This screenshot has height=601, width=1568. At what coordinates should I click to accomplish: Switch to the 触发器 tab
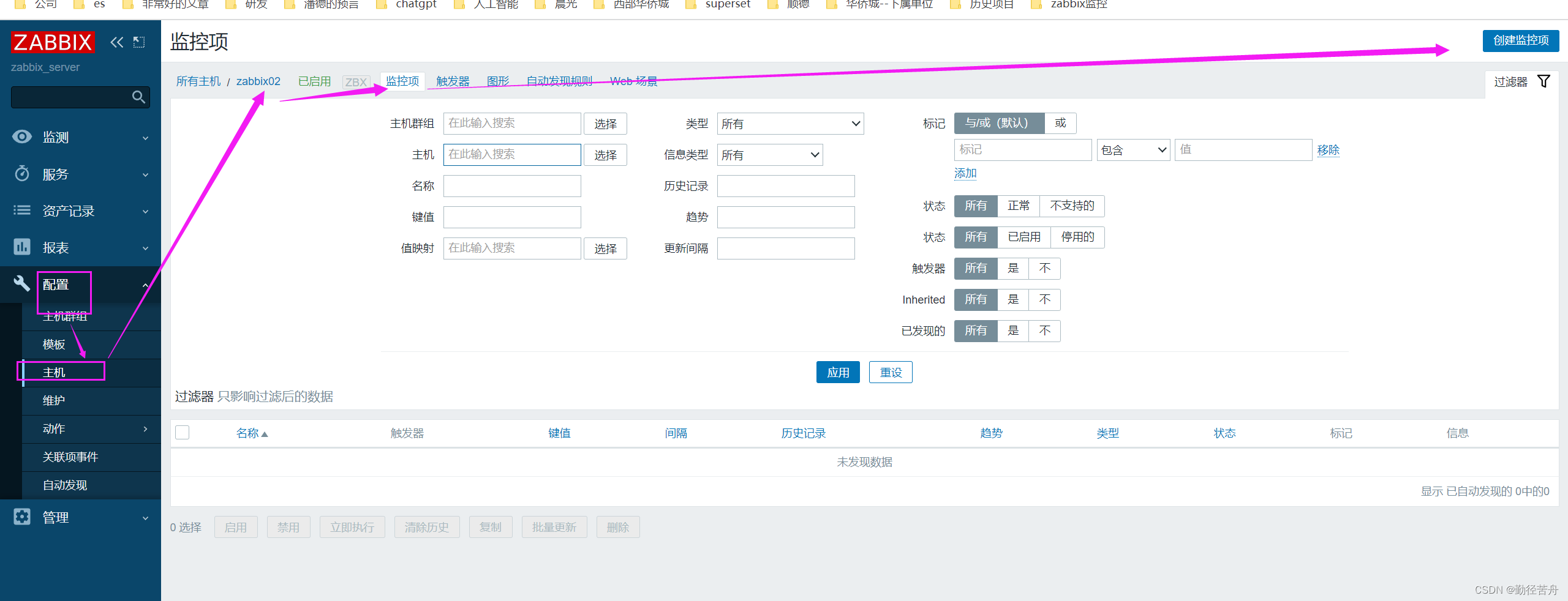tap(453, 81)
